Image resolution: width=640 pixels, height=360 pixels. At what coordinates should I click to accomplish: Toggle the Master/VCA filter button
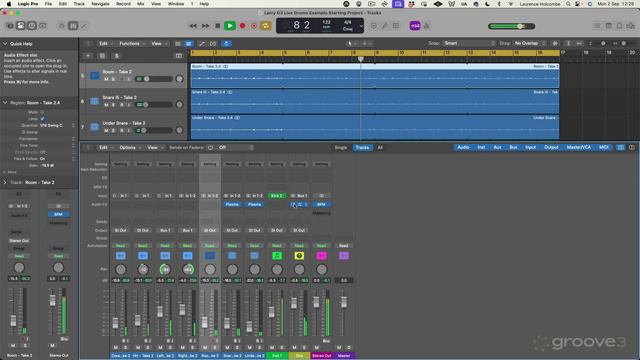tap(579, 147)
